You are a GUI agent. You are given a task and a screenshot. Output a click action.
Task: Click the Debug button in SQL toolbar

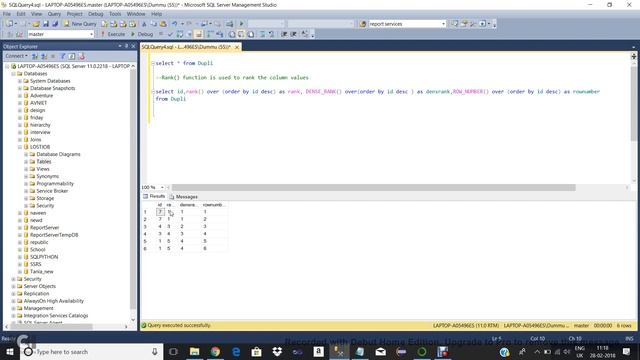(x=142, y=34)
